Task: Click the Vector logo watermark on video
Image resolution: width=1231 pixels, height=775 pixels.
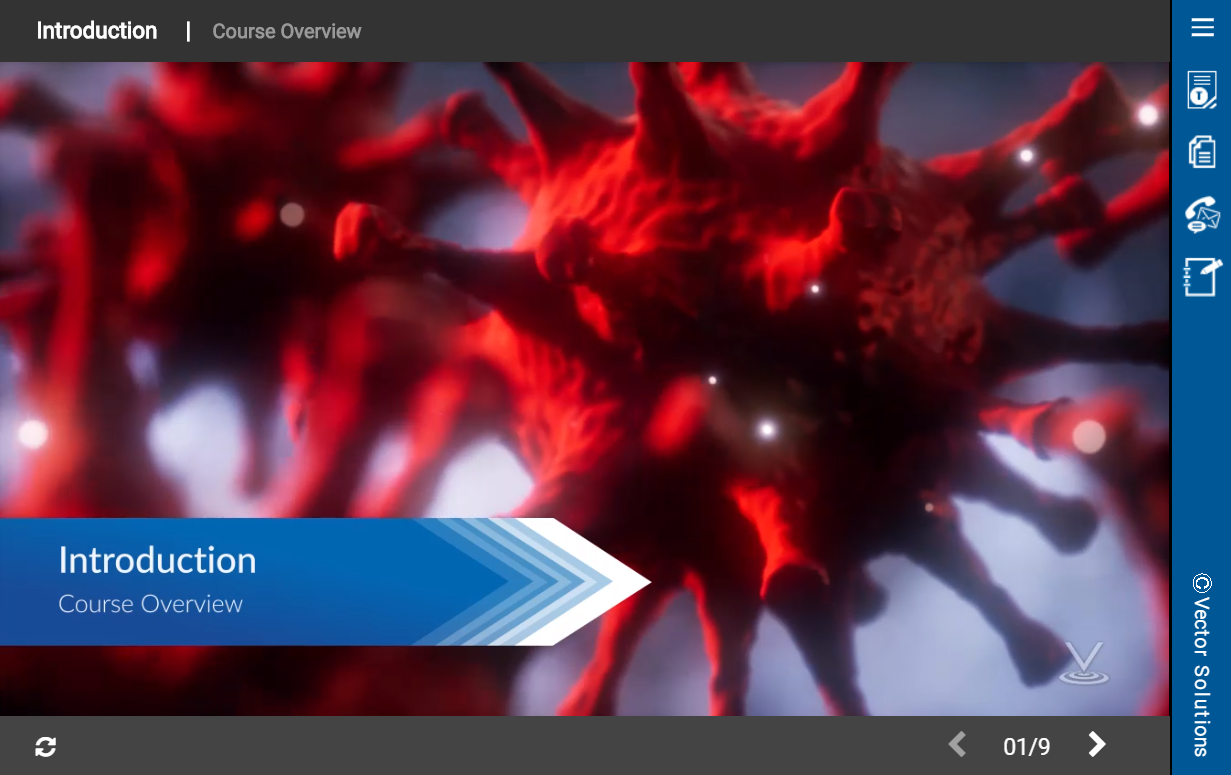Action: (x=1085, y=664)
